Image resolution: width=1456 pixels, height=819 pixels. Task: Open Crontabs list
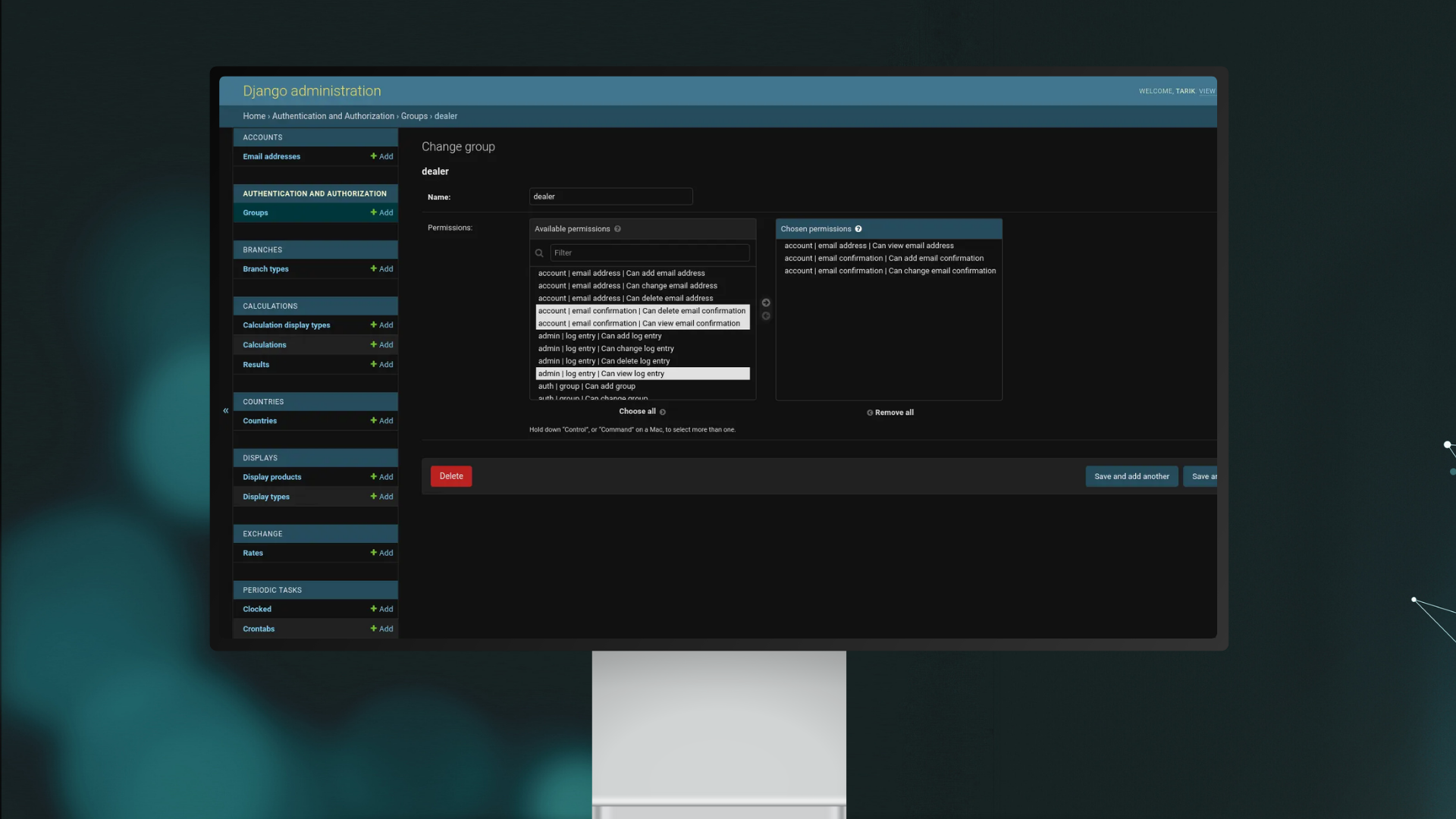click(x=259, y=628)
